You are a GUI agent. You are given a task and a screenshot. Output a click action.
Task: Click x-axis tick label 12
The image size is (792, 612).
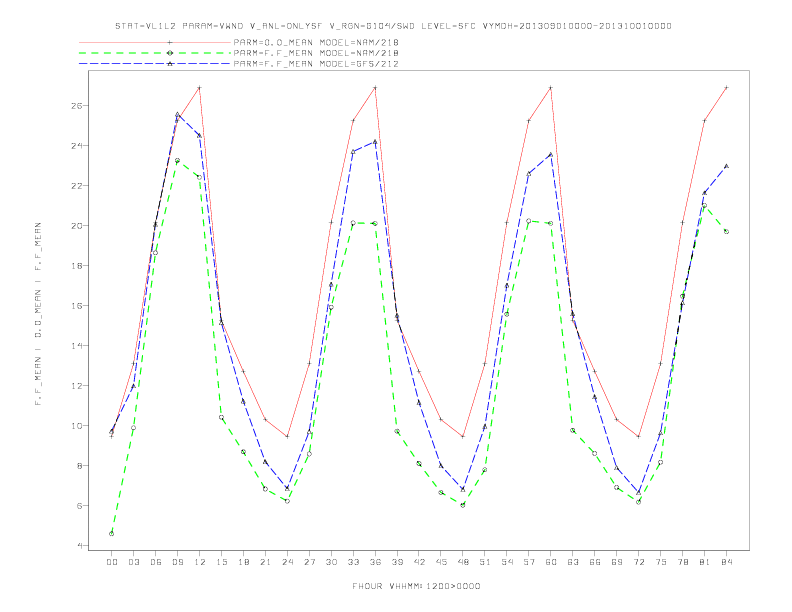[200, 562]
